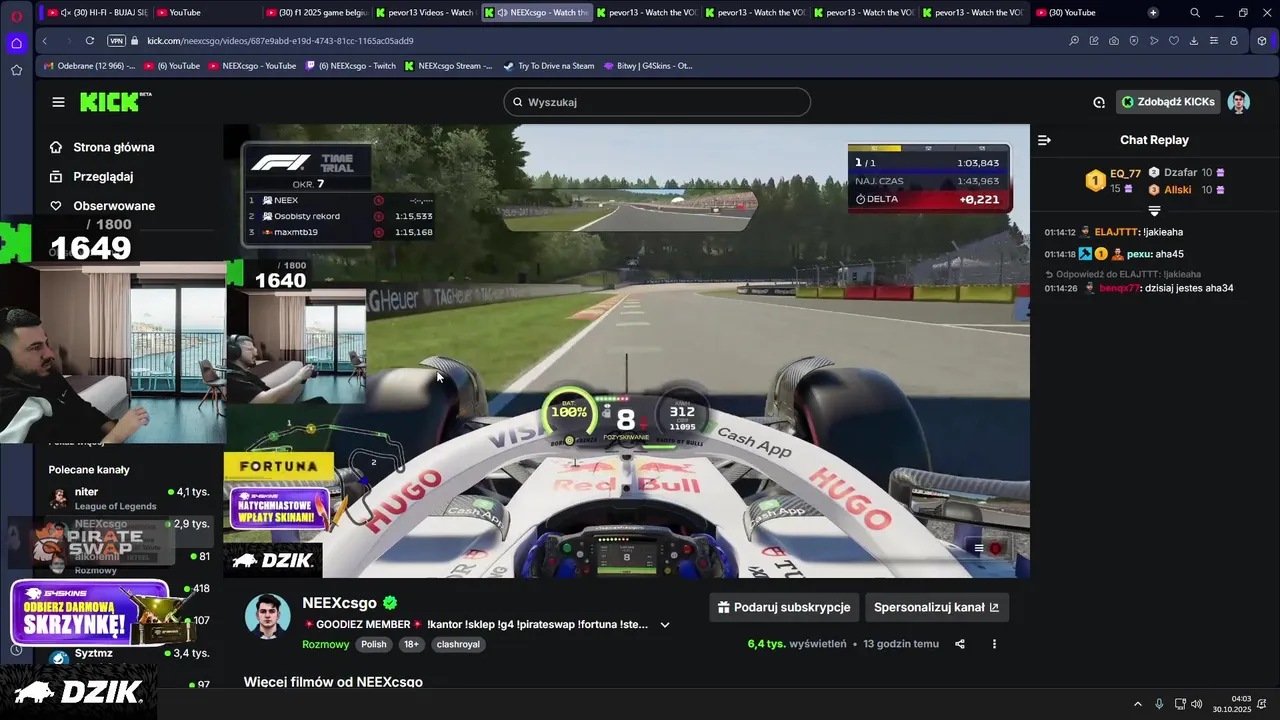Image resolution: width=1280 pixels, height=720 pixels.
Task: Click username pexu in chat
Action: pyautogui.click(x=1139, y=254)
